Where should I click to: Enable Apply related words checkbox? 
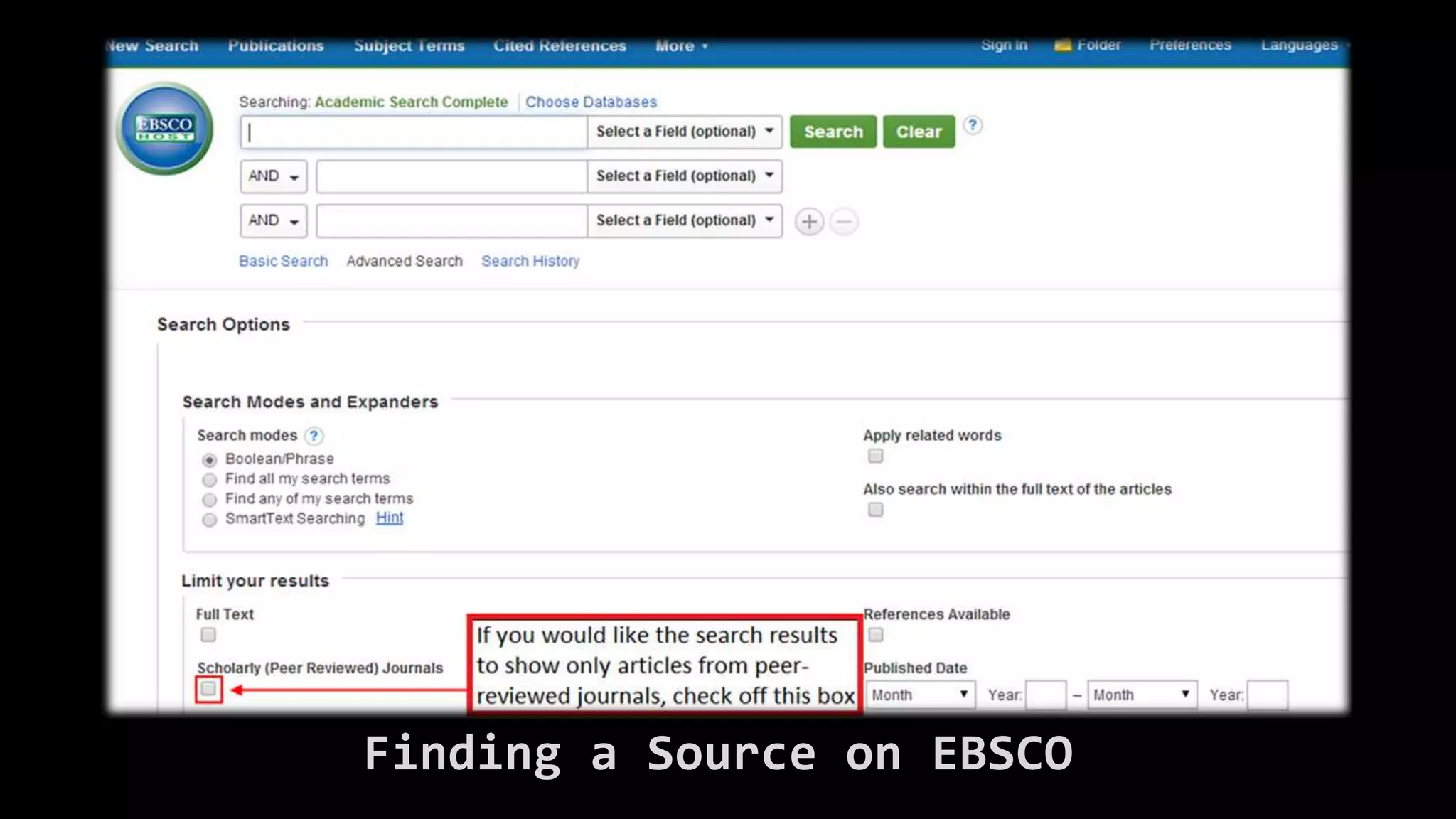[x=876, y=456]
